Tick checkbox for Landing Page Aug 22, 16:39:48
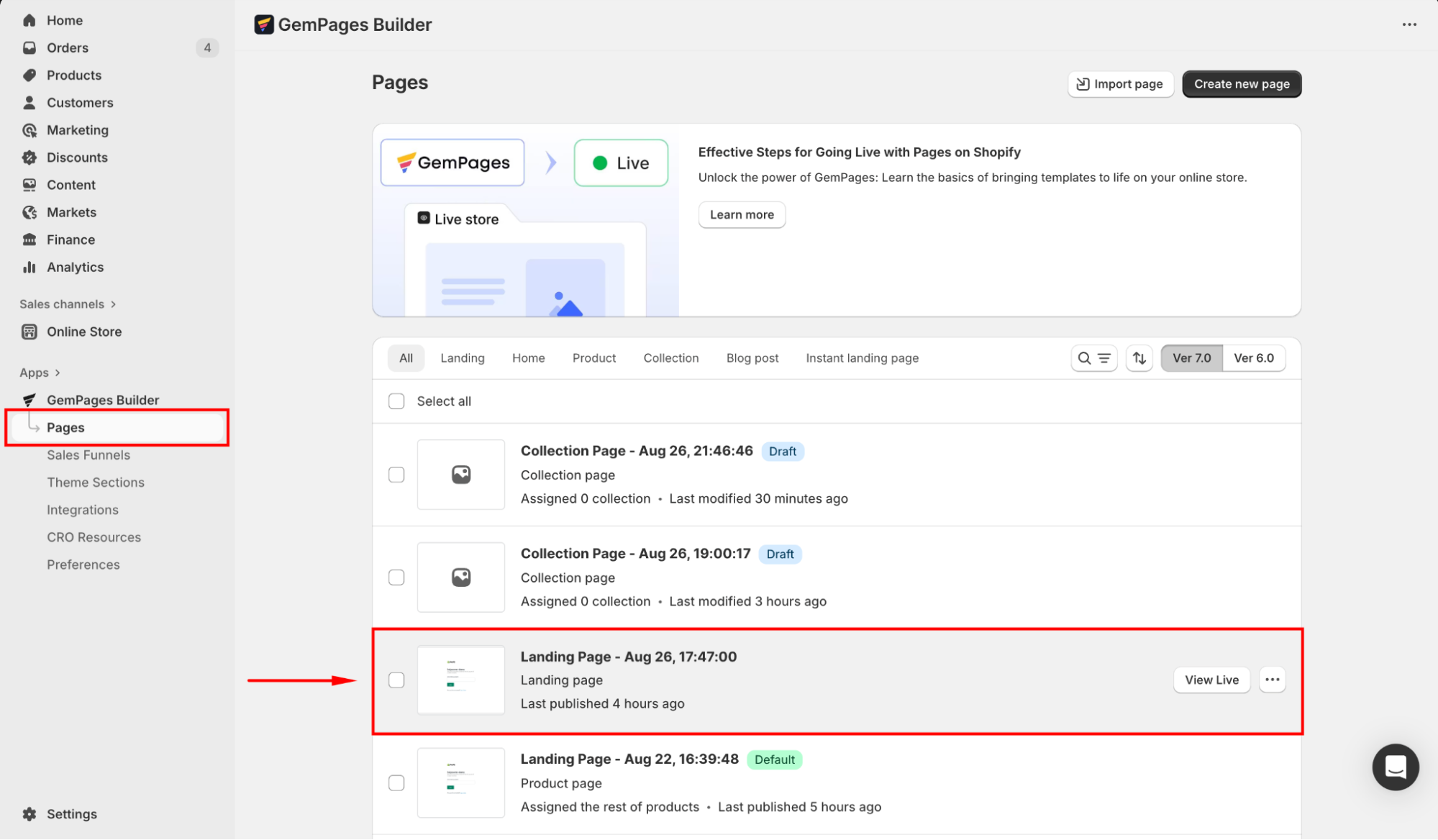This screenshot has height=840, width=1438. (396, 782)
